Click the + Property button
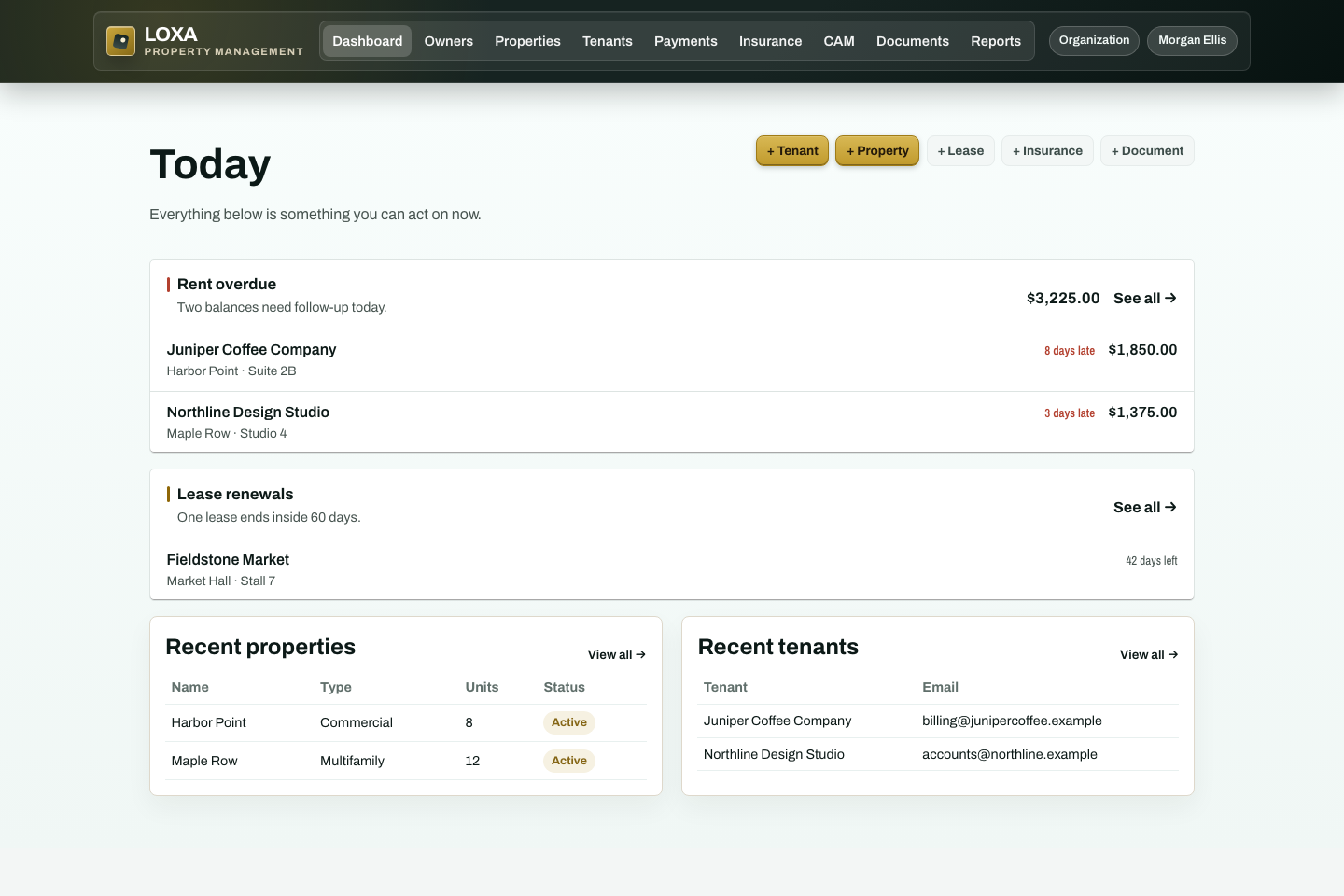The image size is (1344, 896). 877,151
